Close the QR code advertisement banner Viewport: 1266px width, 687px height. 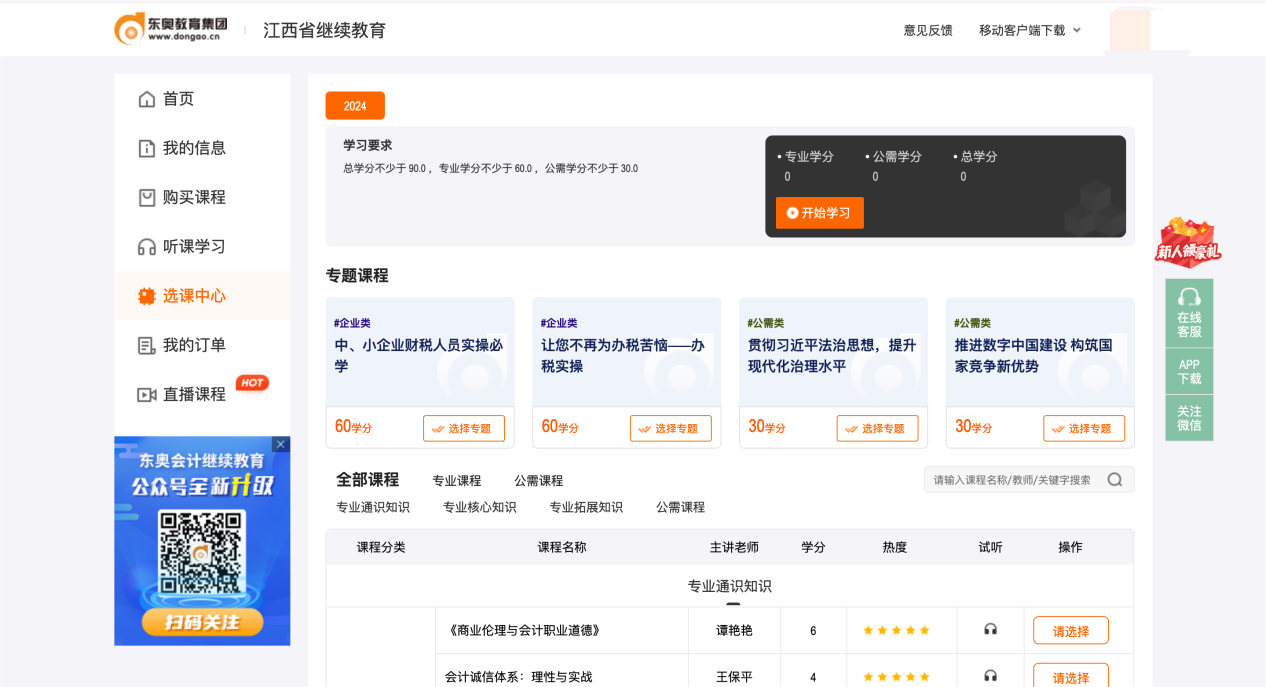[x=281, y=444]
